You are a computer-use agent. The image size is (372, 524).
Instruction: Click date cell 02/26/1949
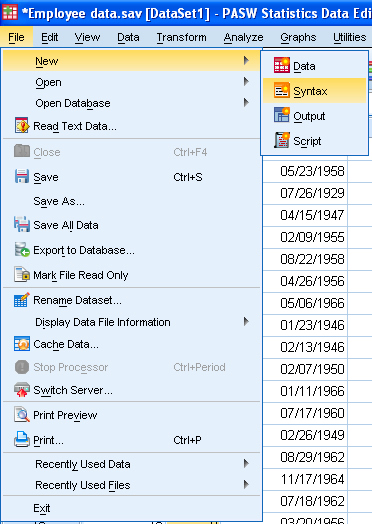pos(305,435)
